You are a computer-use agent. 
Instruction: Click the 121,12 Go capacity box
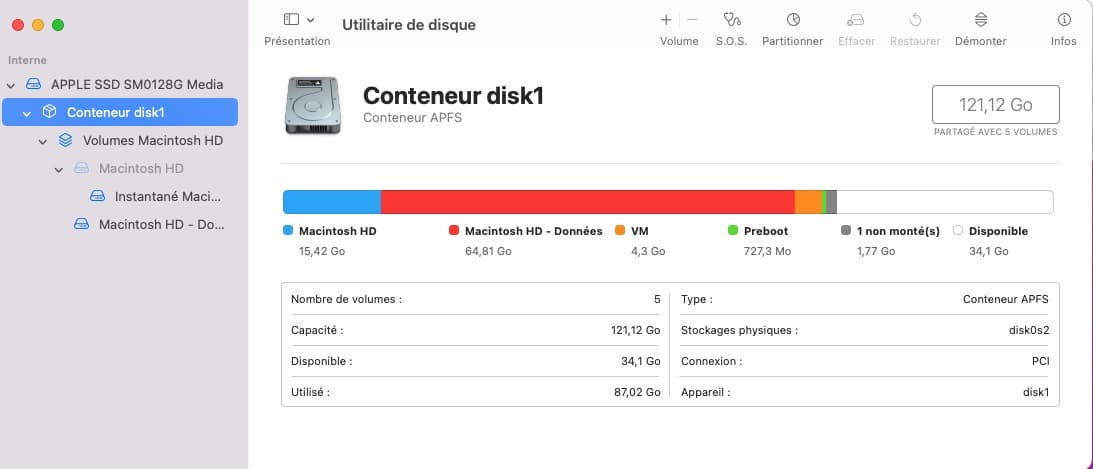coord(995,104)
